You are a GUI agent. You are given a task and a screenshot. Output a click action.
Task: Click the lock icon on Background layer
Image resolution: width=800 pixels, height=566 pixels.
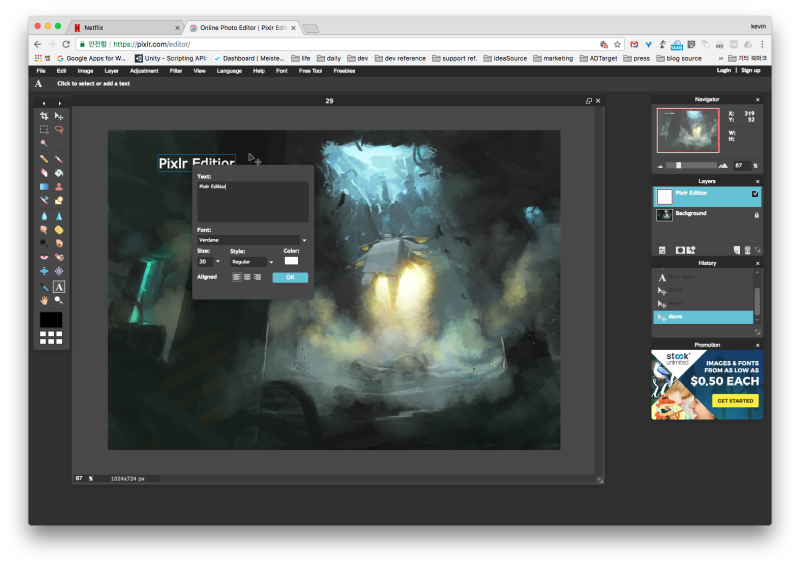[756, 215]
